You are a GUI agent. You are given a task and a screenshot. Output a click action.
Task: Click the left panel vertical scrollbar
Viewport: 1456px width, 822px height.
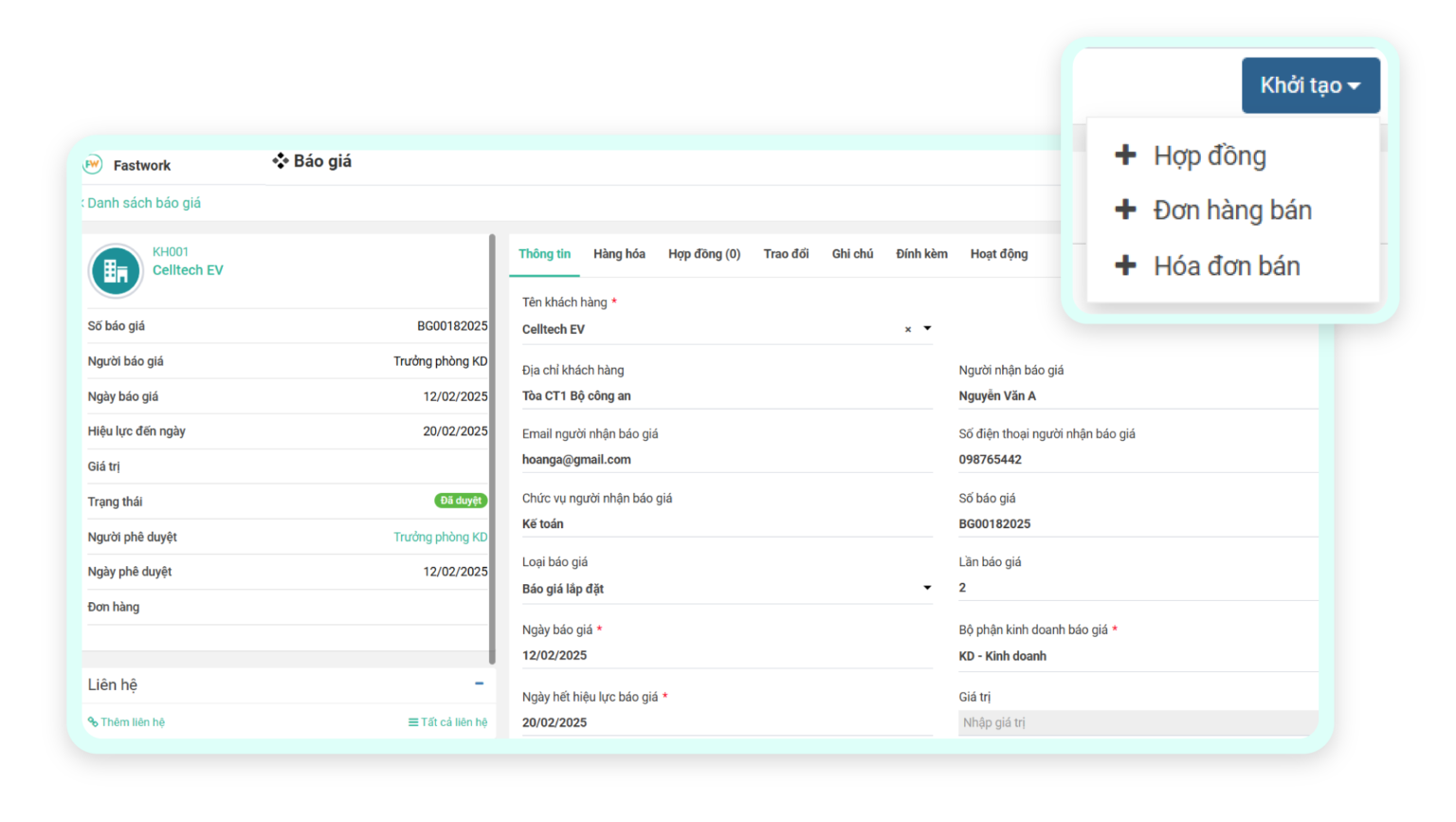pos(492,446)
